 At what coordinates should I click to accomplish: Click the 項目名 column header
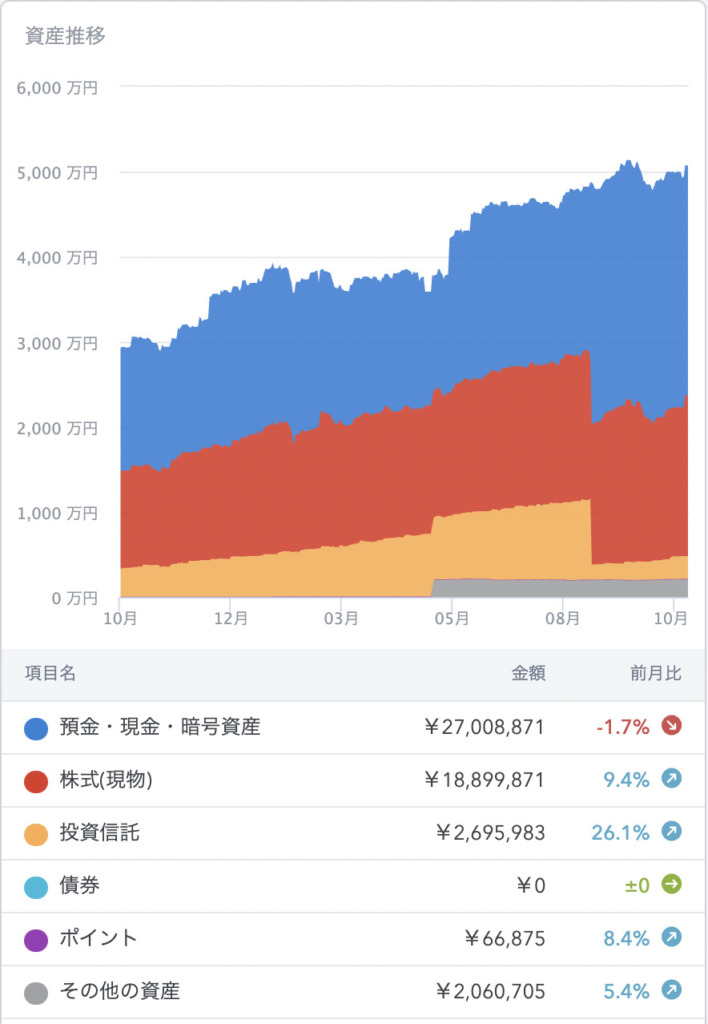[x=50, y=673]
